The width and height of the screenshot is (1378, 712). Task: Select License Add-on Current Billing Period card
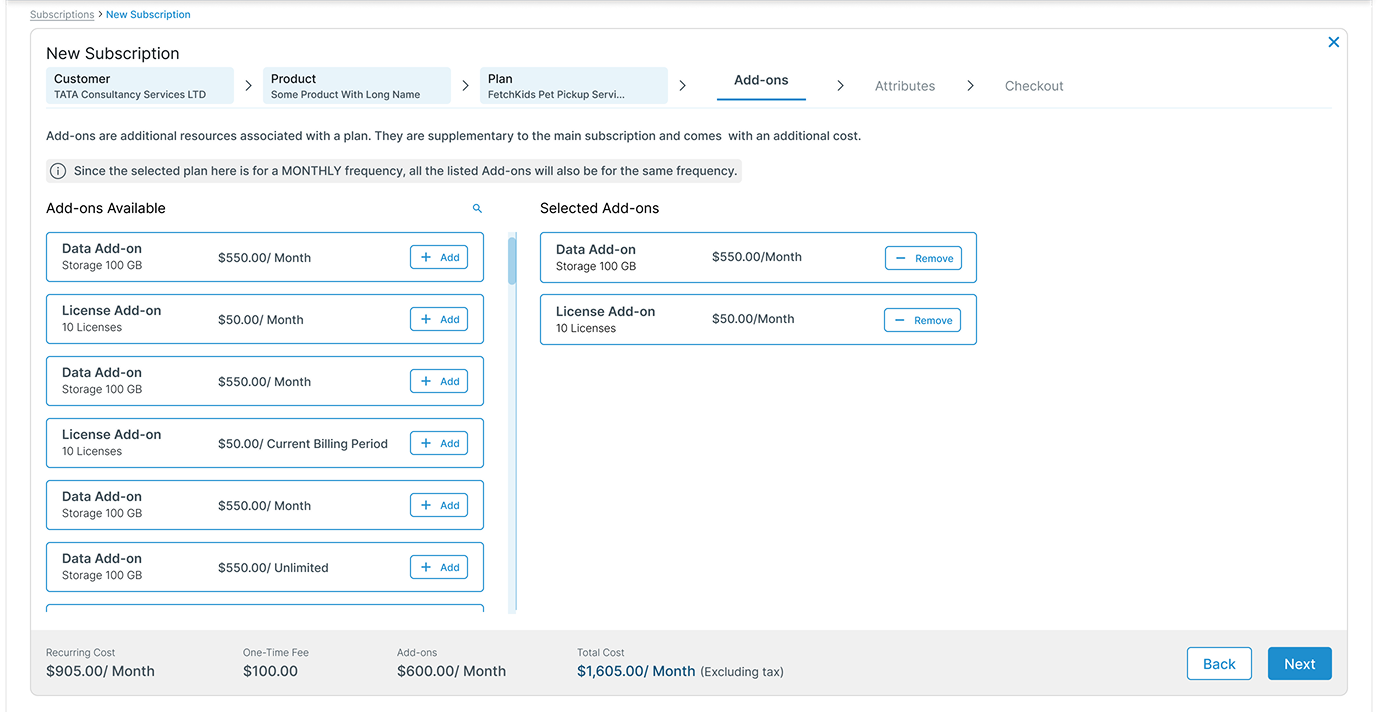point(265,443)
